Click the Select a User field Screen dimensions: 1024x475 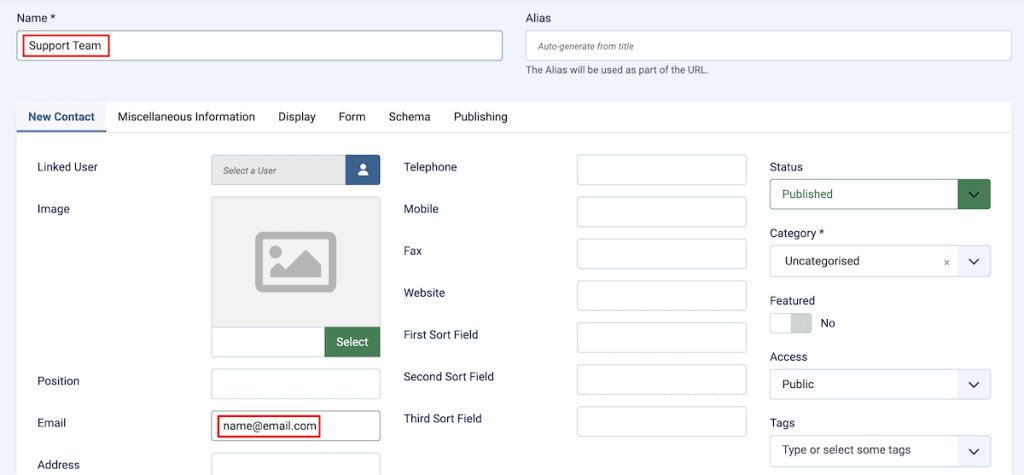tap(278, 170)
